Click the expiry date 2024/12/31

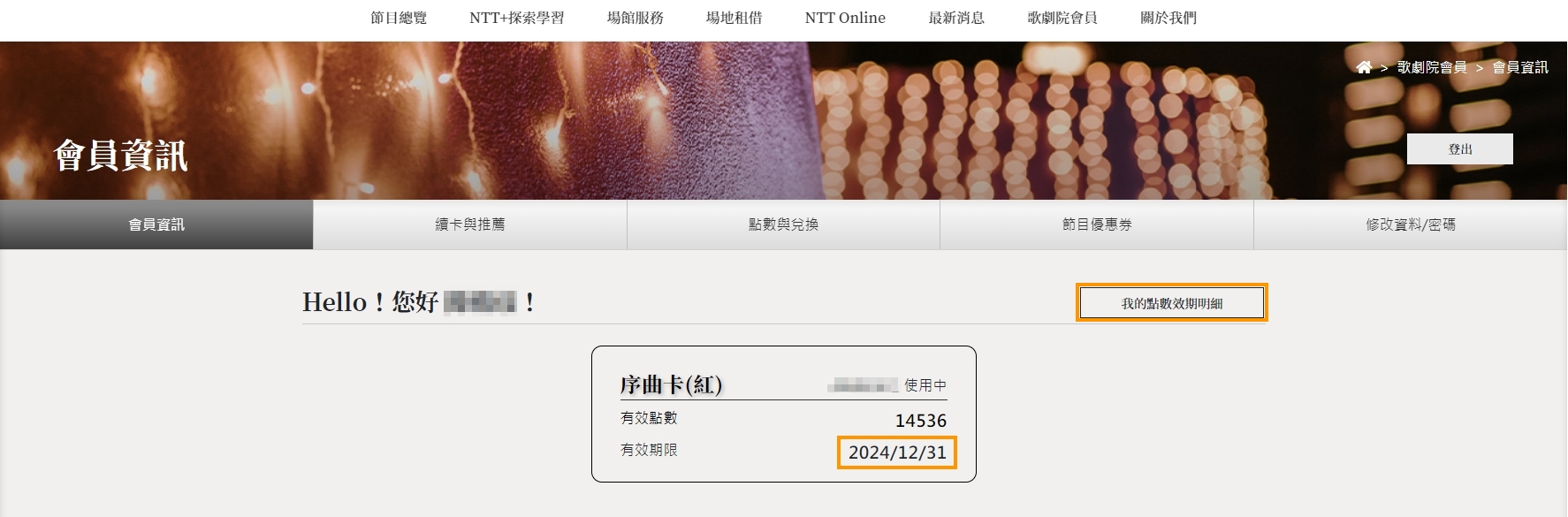(897, 452)
